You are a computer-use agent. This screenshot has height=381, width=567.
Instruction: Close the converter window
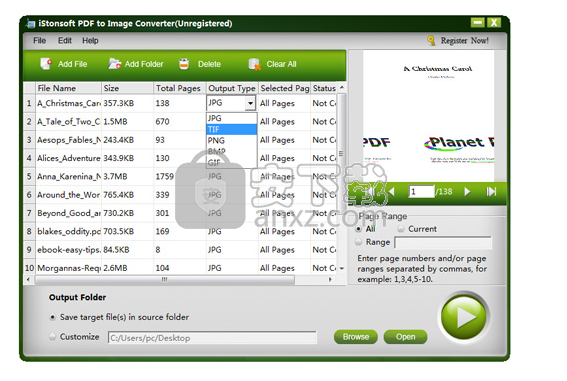click(x=494, y=23)
